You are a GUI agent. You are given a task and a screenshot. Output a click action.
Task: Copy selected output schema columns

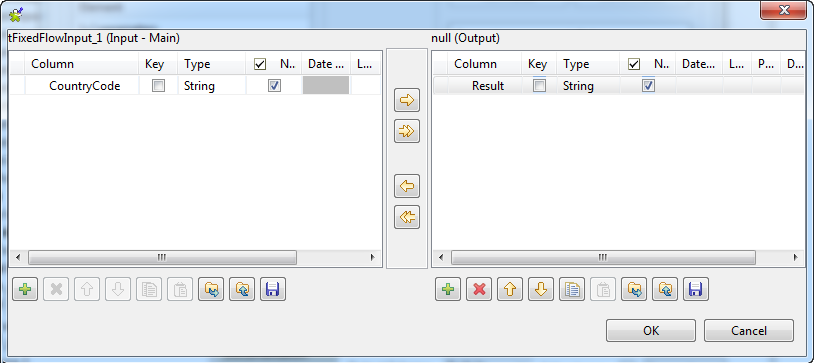coord(572,289)
